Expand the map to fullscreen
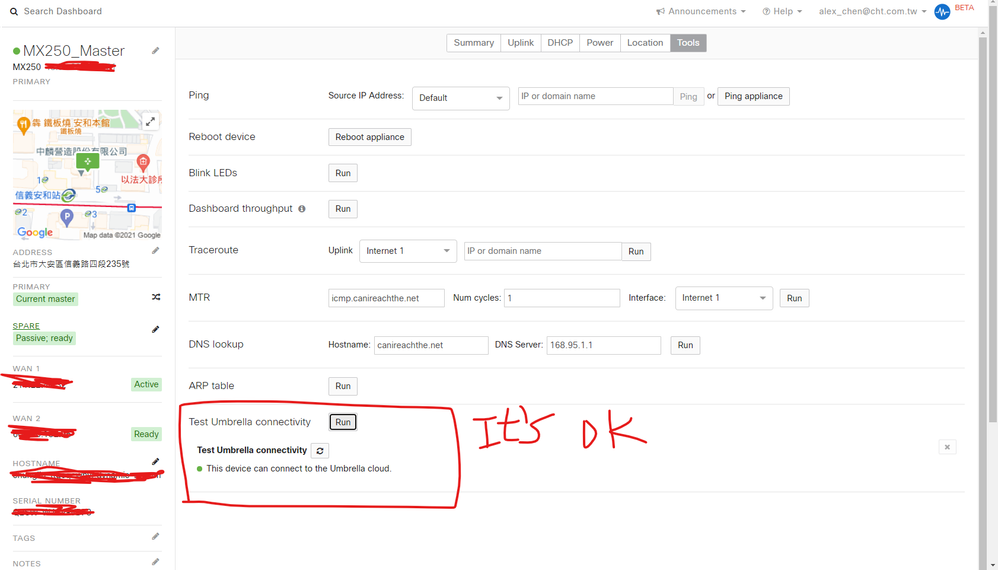998x570 pixels. (x=150, y=122)
